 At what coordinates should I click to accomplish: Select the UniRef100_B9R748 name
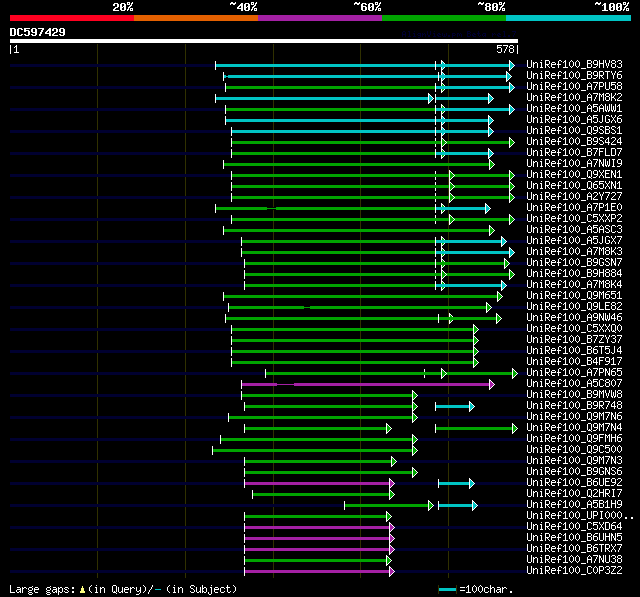coord(574,406)
